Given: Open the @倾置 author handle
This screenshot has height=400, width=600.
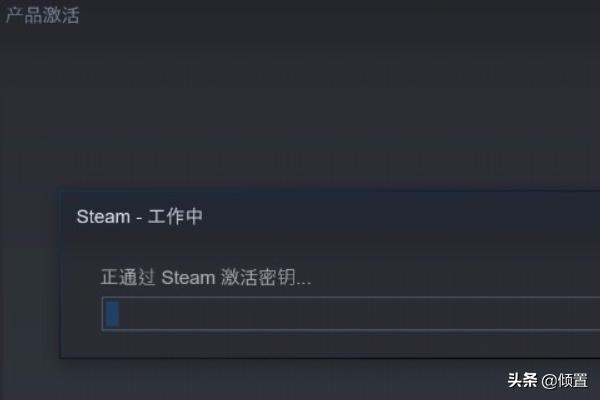Looking at the screenshot, I should click(x=565, y=380).
